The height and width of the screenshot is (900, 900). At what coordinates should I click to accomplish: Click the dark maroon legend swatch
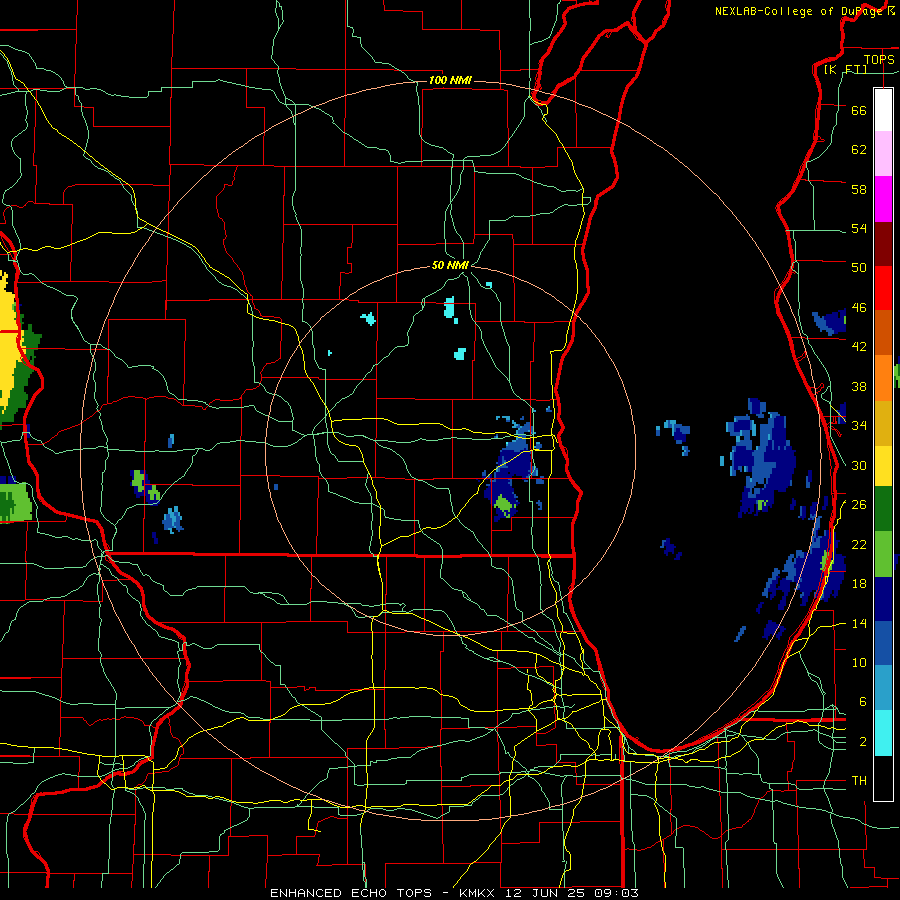(883, 243)
